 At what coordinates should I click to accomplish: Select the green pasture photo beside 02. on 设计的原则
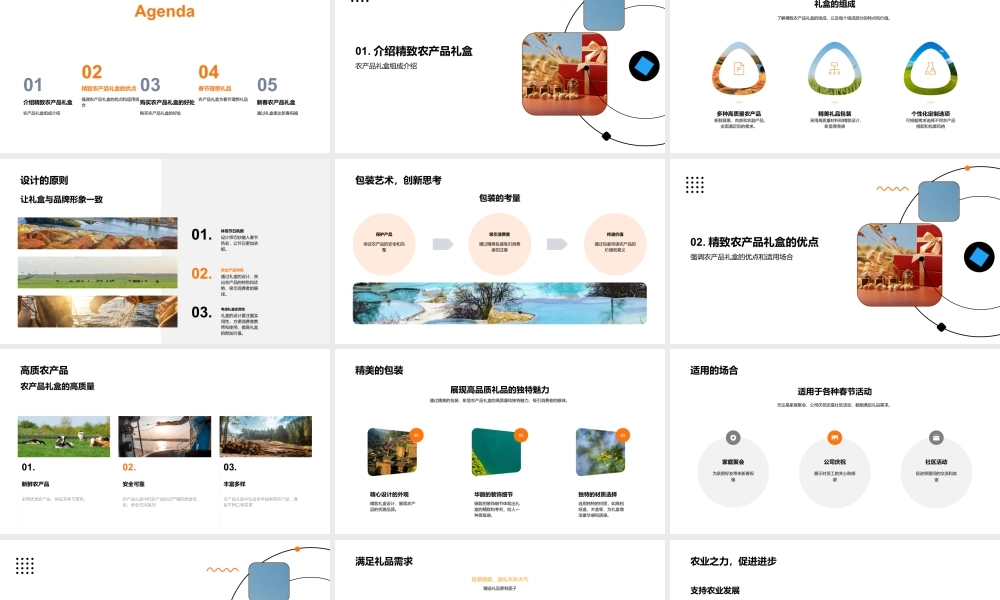point(98,272)
